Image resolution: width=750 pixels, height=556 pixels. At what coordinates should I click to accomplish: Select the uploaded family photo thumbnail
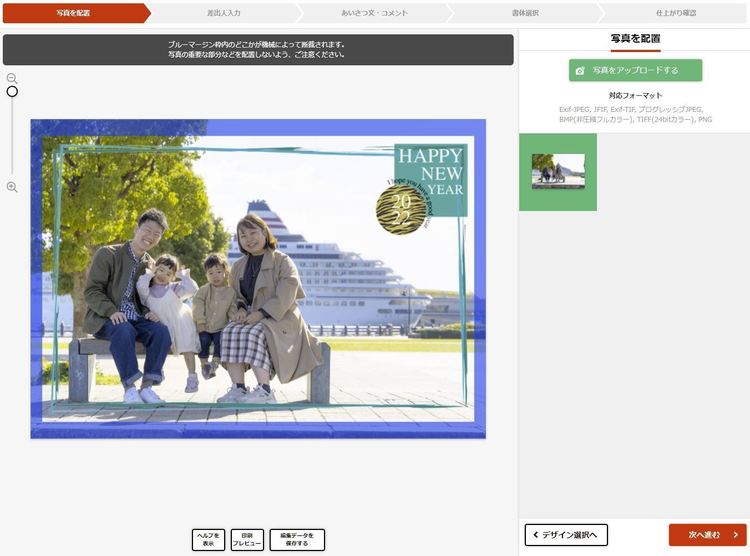click(558, 172)
